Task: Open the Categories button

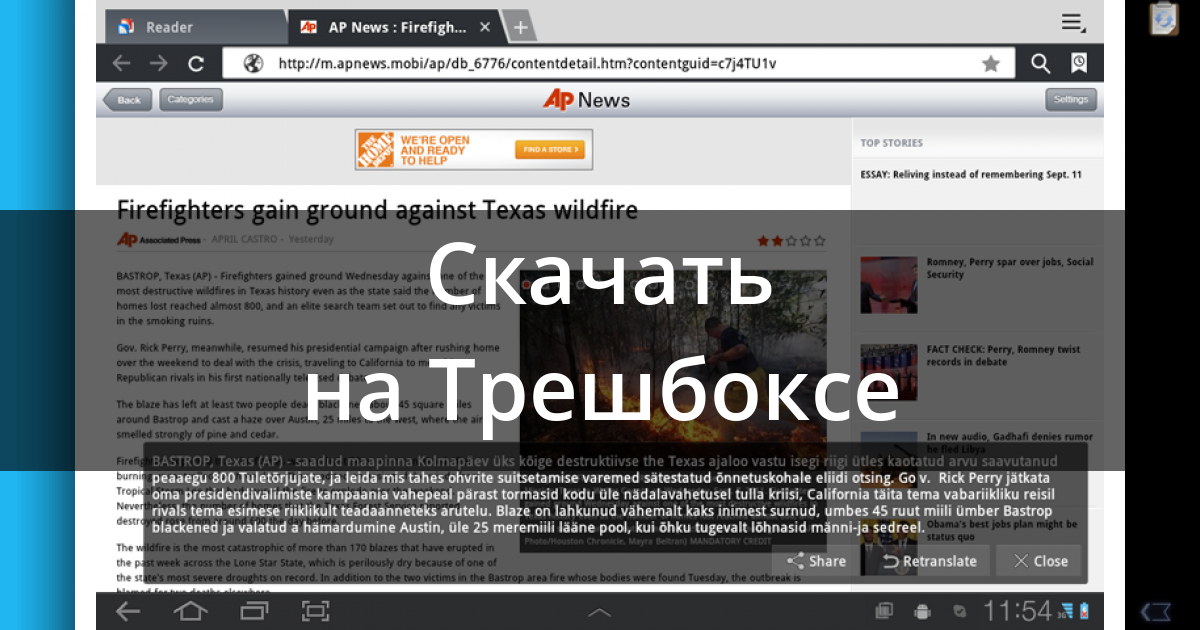Action: click(x=190, y=100)
